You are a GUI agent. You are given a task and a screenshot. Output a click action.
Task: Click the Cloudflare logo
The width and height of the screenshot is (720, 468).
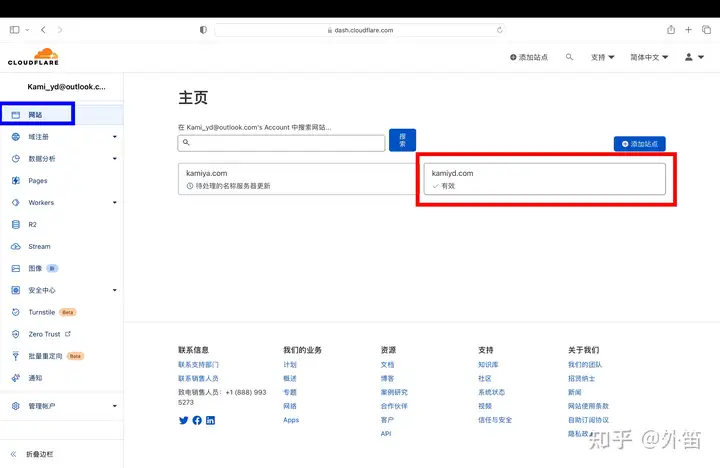[33, 56]
